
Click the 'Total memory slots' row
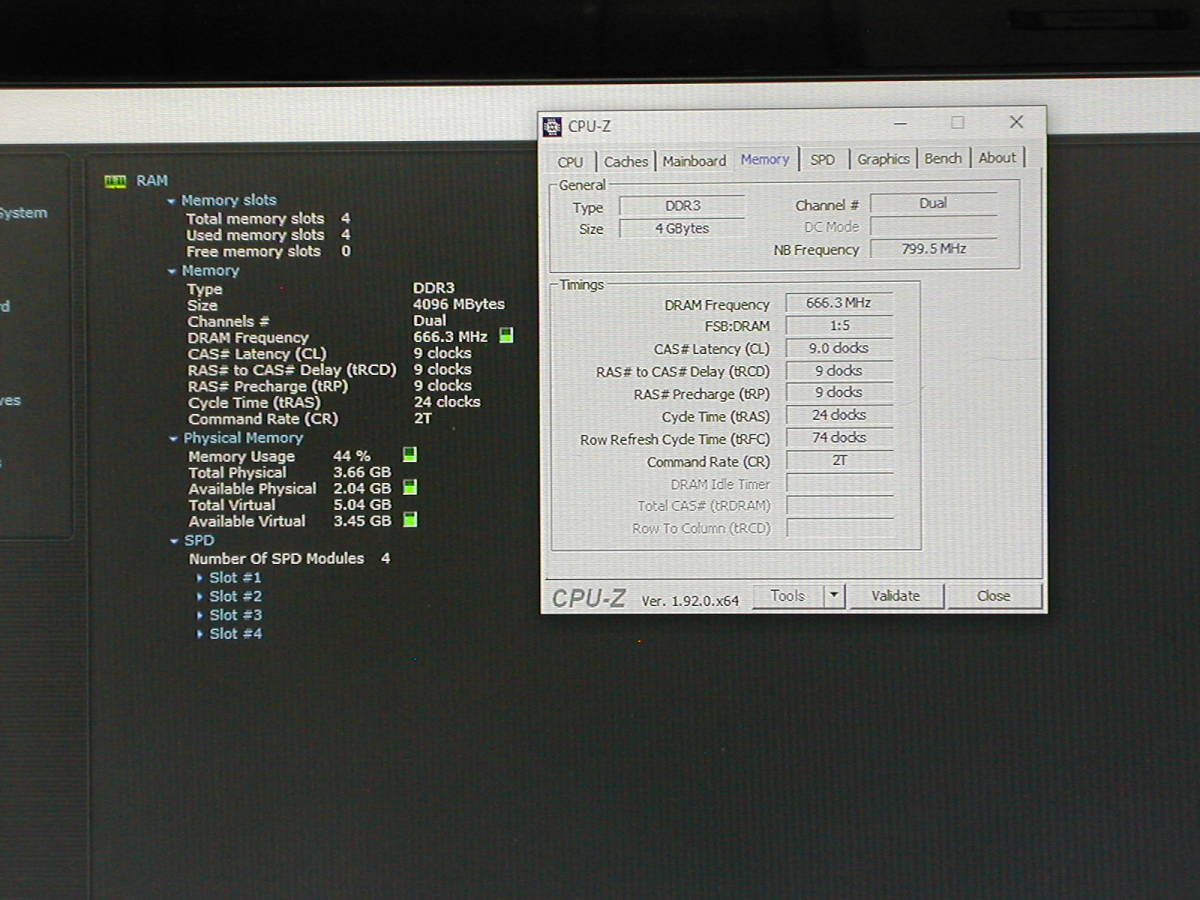pyautogui.click(x=268, y=218)
